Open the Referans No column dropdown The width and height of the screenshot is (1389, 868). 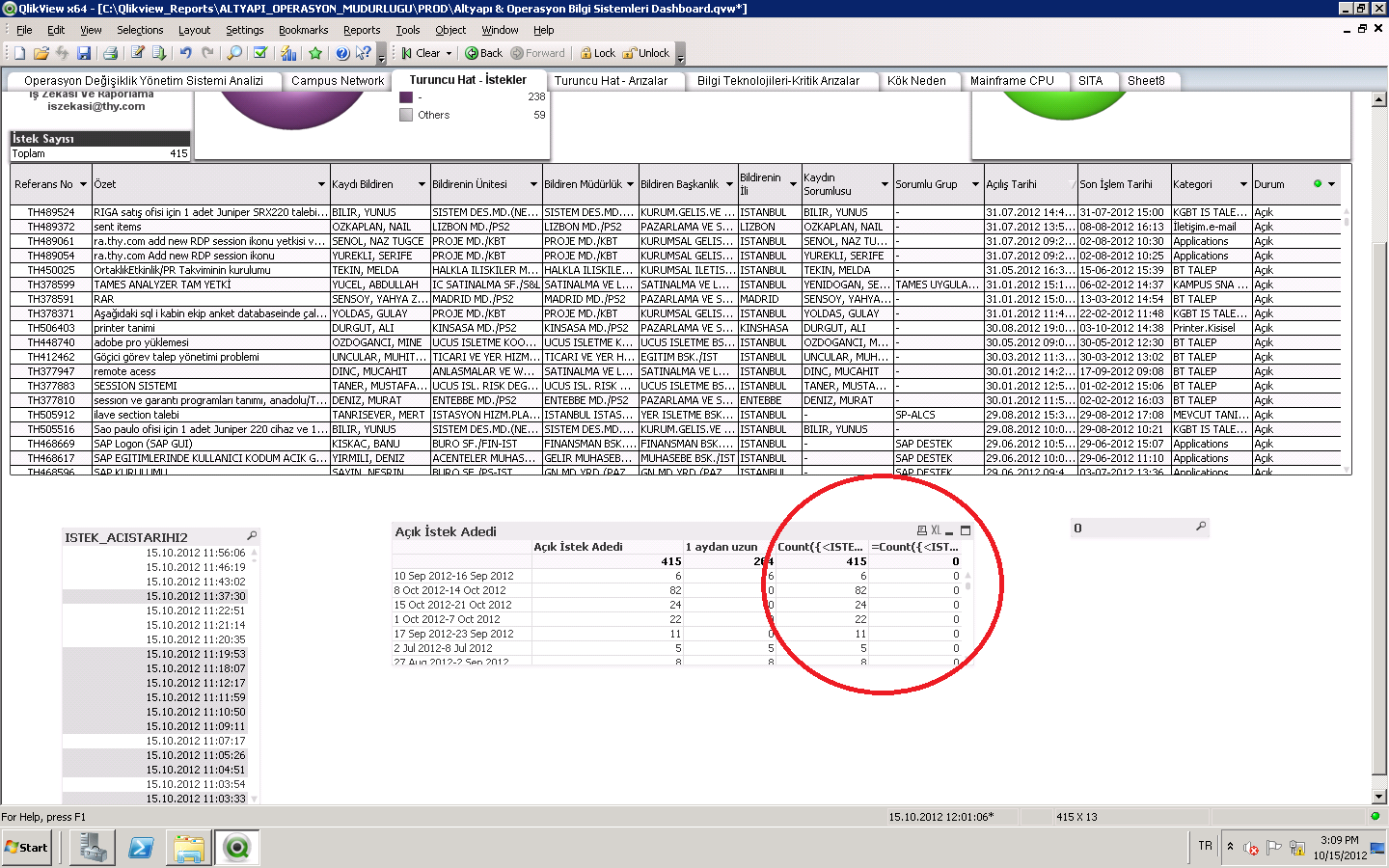[84, 184]
